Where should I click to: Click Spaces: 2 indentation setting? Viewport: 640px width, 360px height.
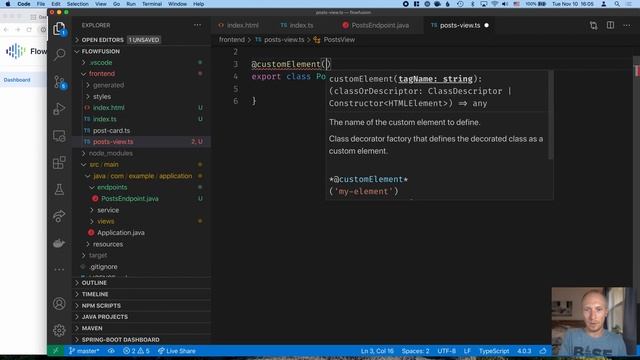point(415,351)
